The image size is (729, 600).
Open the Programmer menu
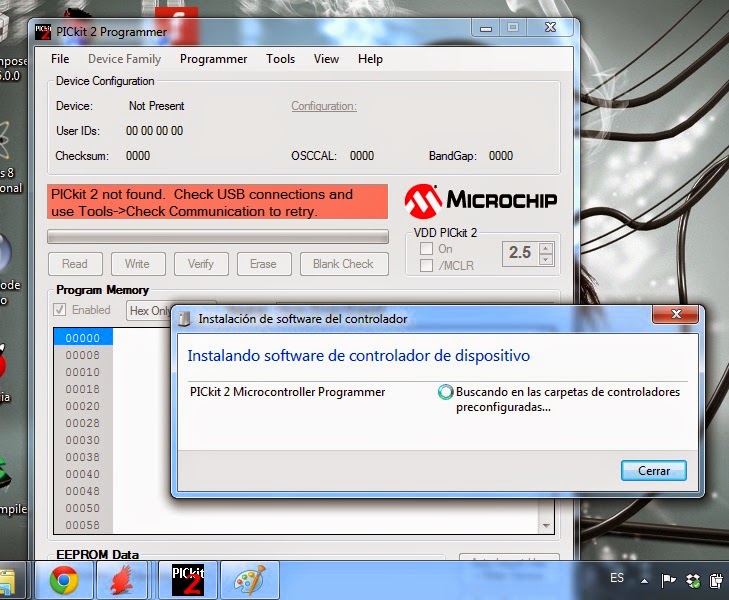click(x=213, y=59)
